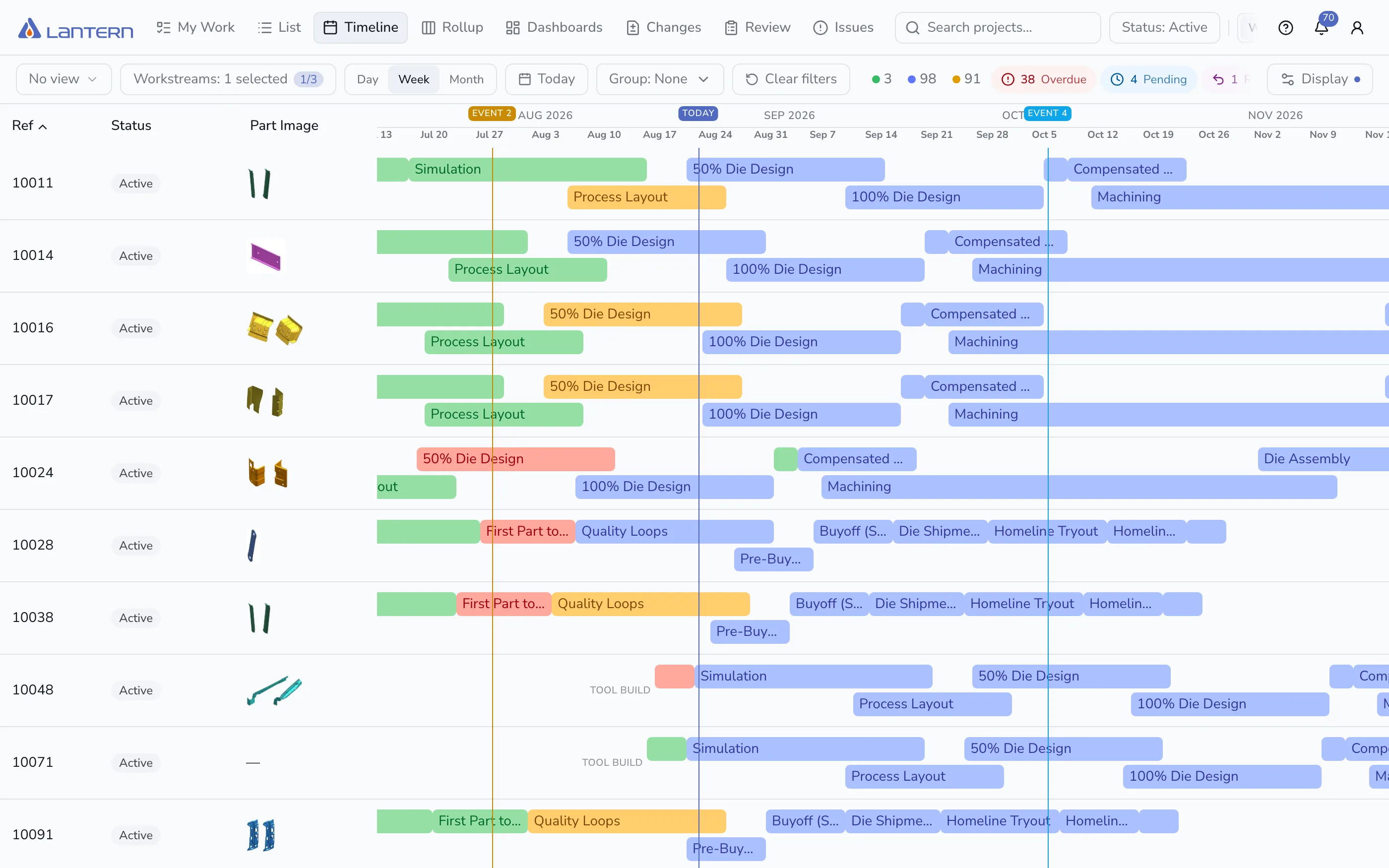1389x868 pixels.
Task: Open part image thumbnail for 10091
Action: pyautogui.click(x=261, y=835)
